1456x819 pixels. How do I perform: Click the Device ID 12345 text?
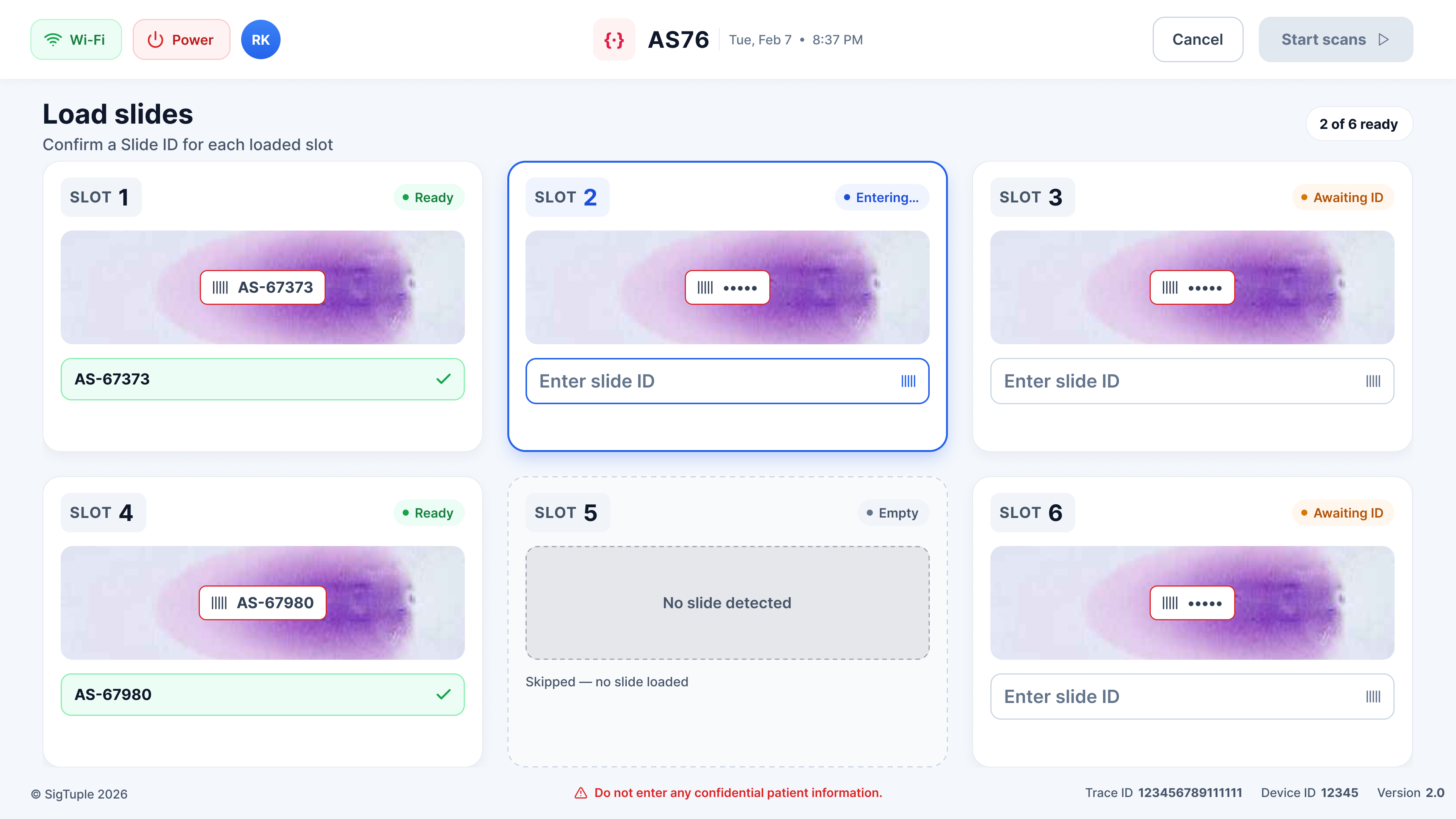(x=1309, y=793)
